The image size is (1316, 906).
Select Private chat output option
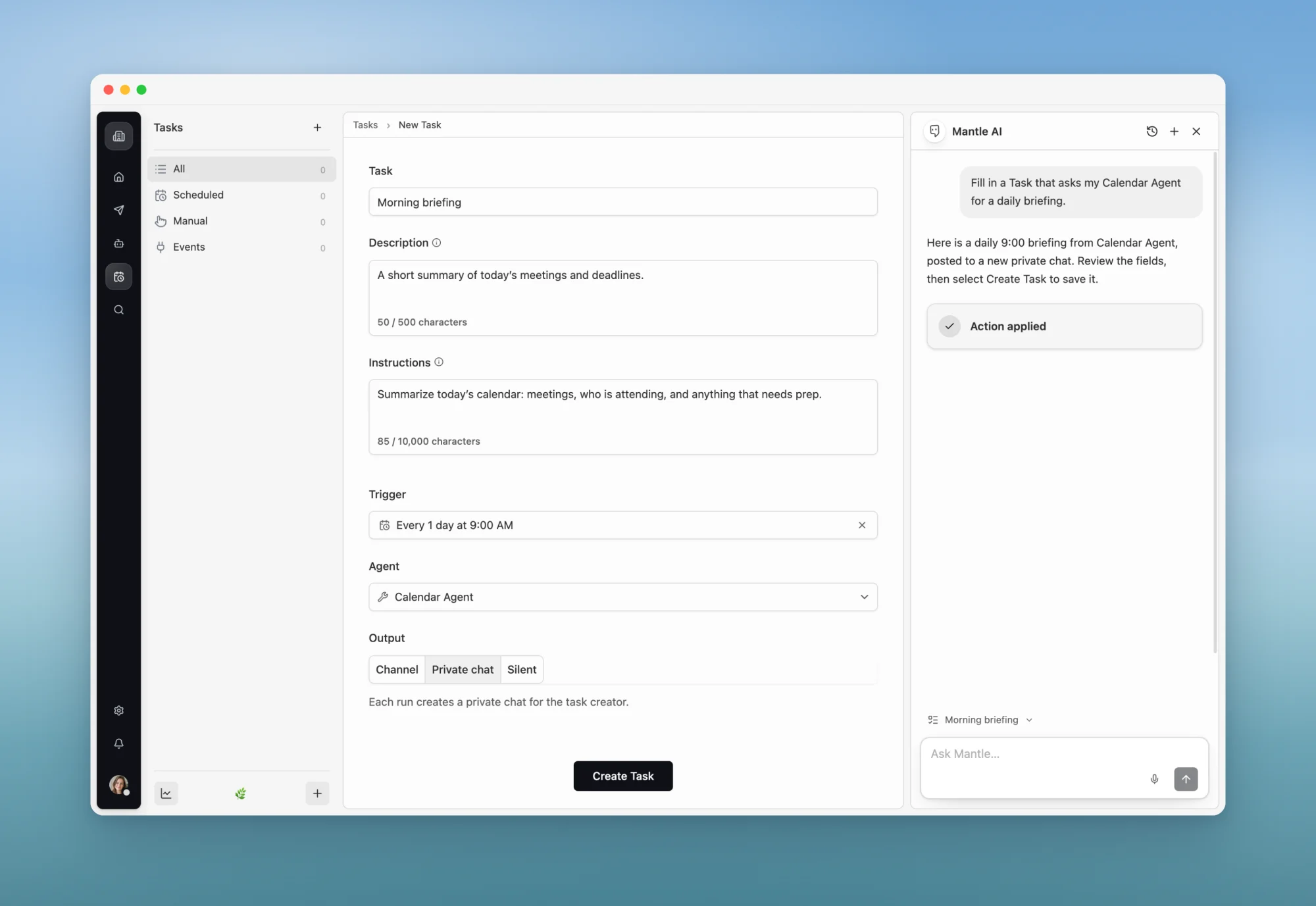tap(463, 670)
